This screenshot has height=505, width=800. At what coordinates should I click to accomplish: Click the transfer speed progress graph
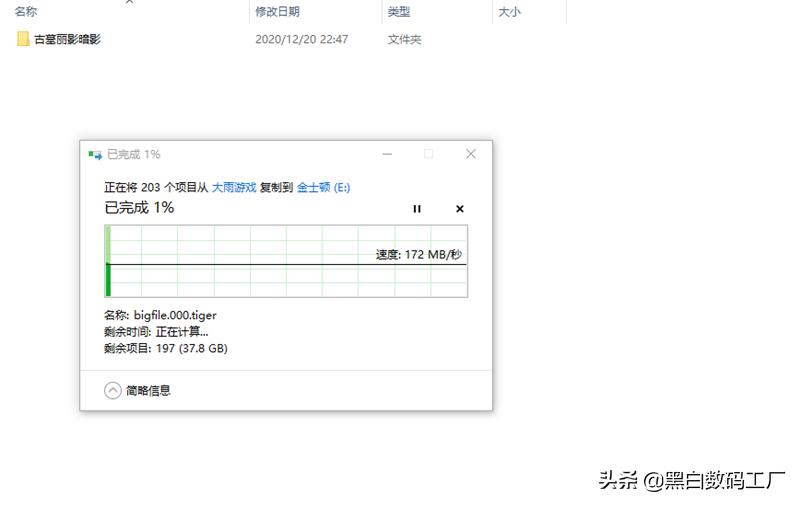click(286, 261)
